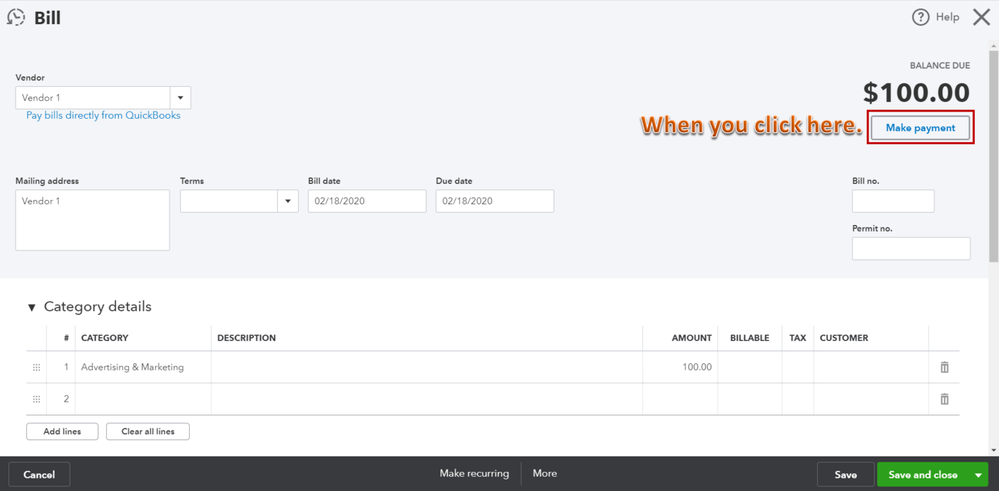Open Save and close options arrow
The height and width of the screenshot is (491, 999).
[978, 475]
